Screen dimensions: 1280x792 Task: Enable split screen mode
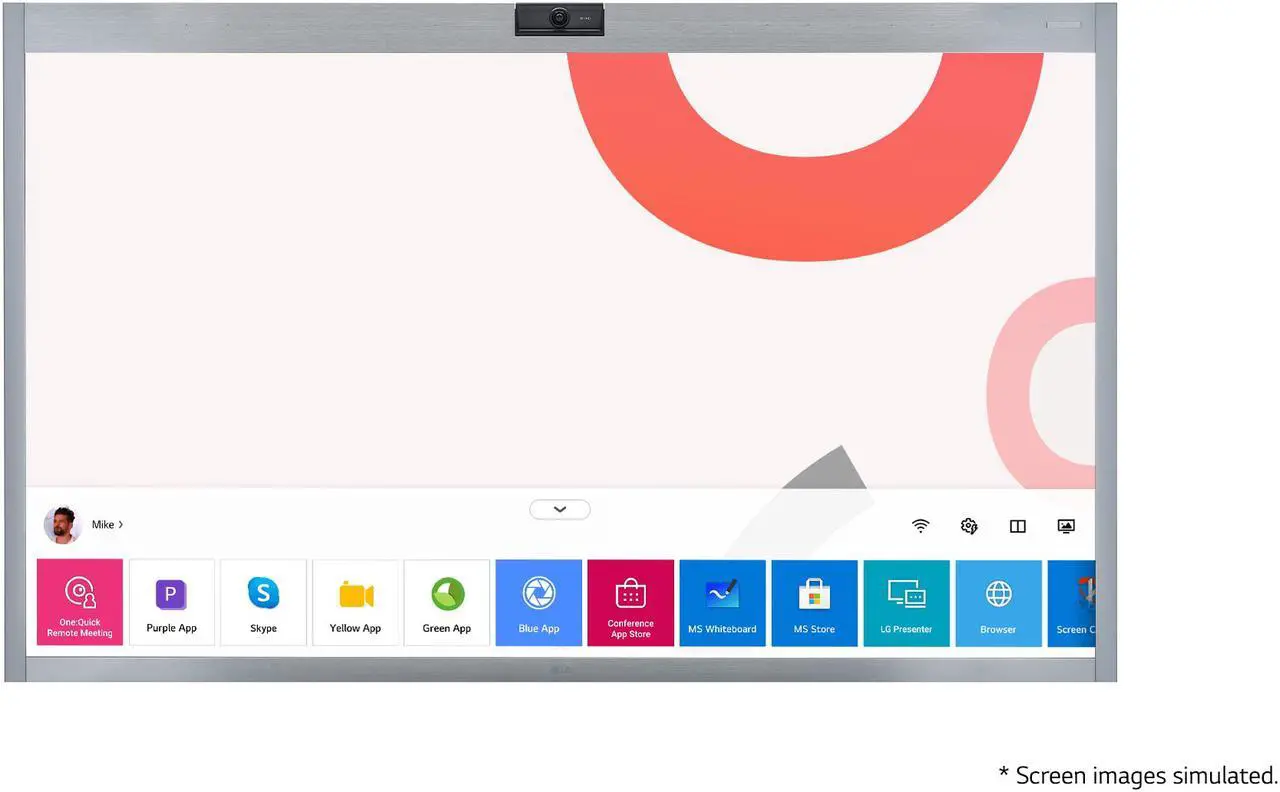(x=1017, y=525)
